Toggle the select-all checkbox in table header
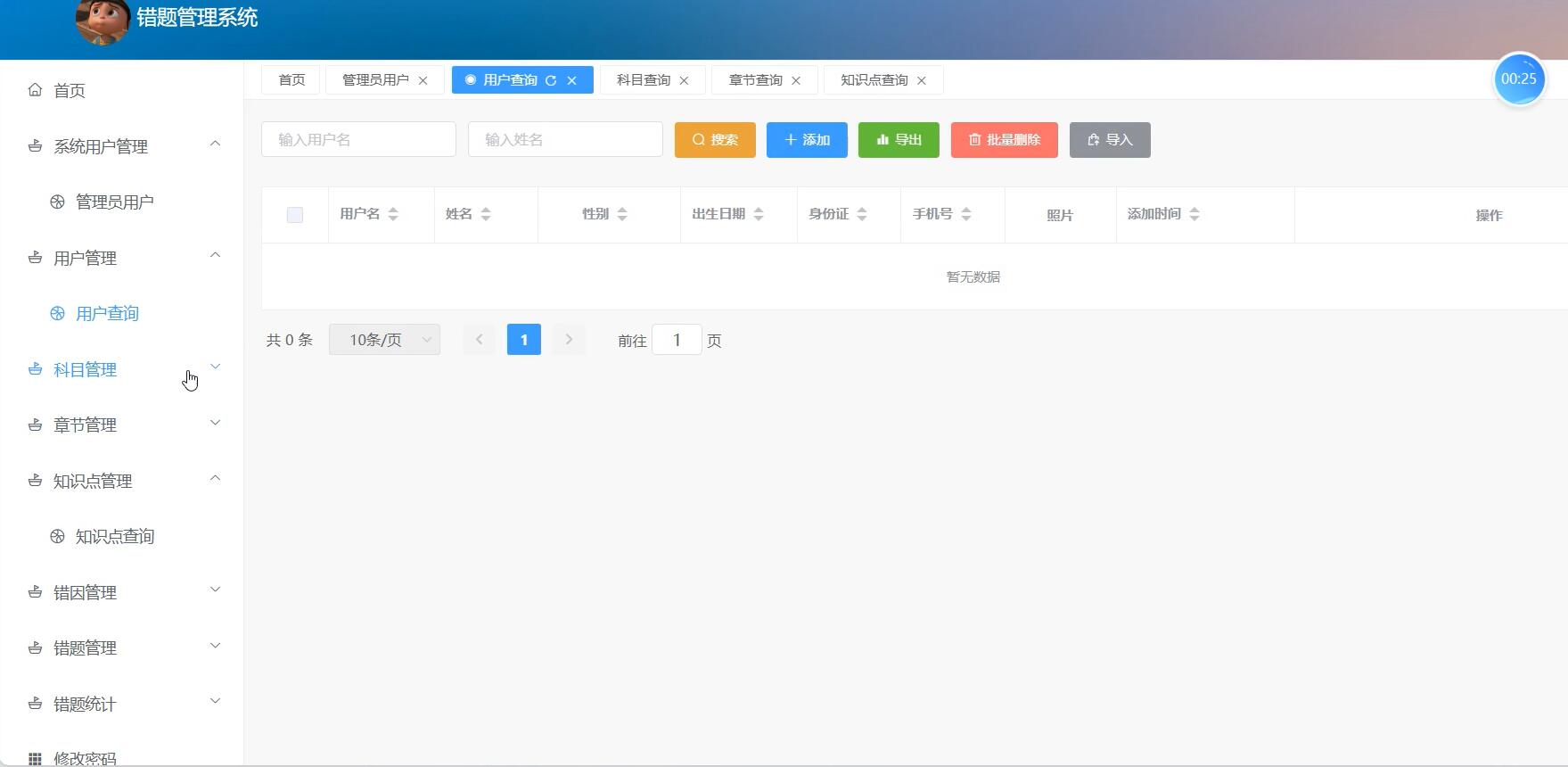The width and height of the screenshot is (1568, 767). coord(295,215)
